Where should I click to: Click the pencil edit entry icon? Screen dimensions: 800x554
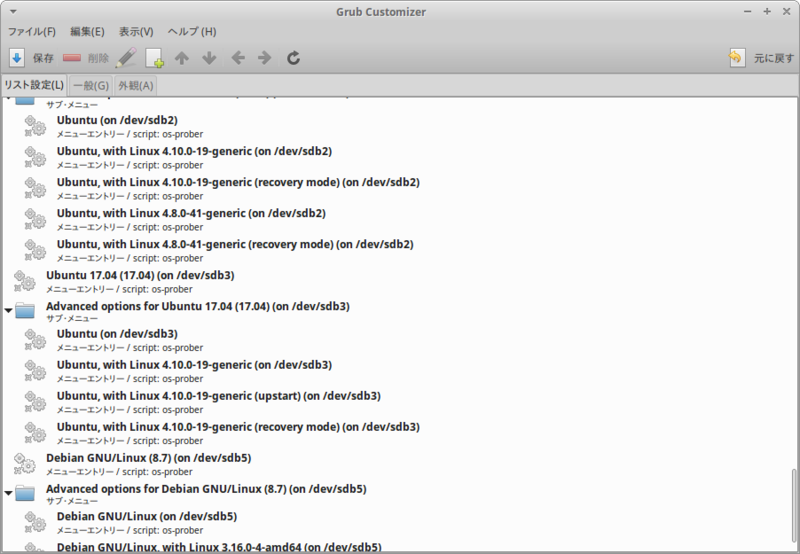coord(126,58)
